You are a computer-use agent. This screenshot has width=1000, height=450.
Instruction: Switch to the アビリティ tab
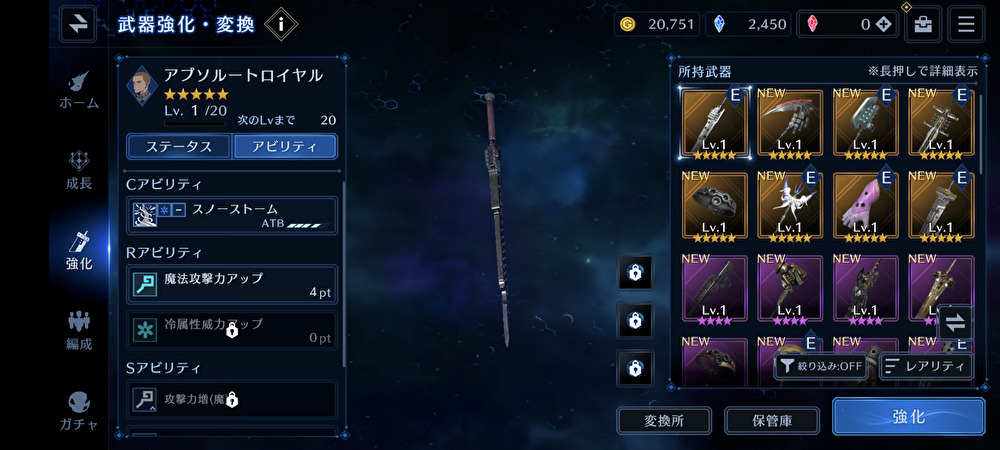(284, 146)
